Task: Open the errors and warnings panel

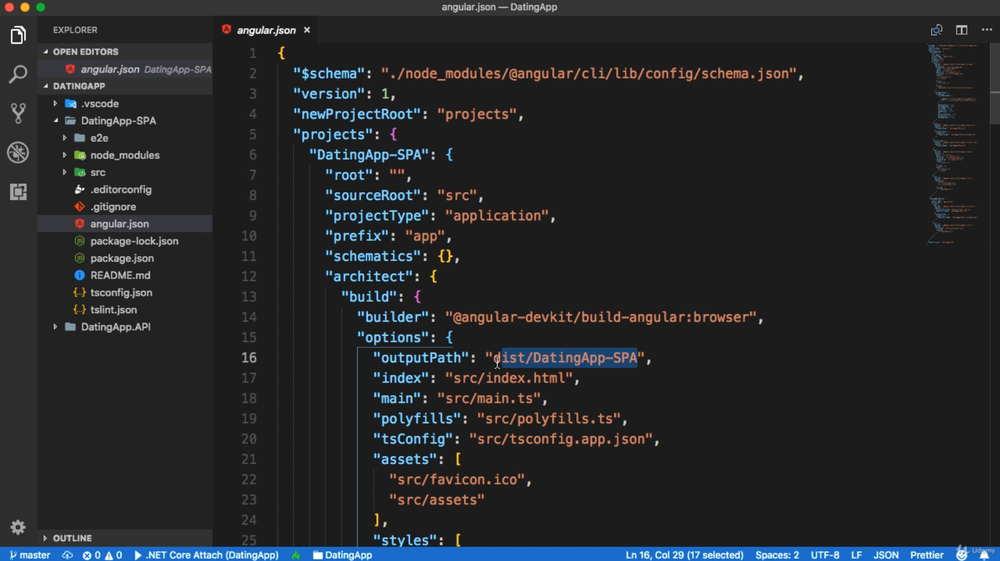Action: click(x=102, y=555)
